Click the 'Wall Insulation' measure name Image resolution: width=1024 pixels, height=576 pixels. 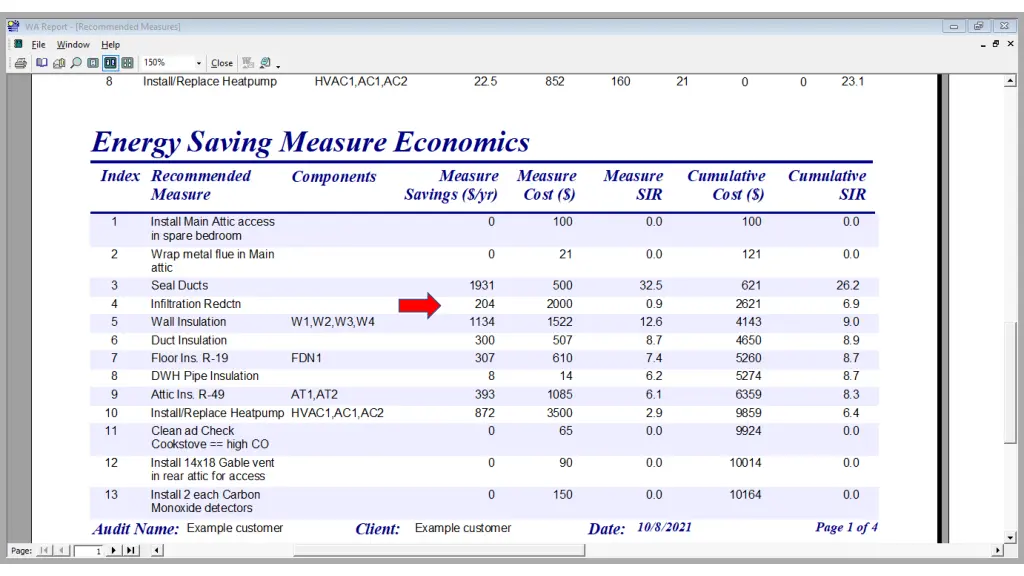pos(189,322)
